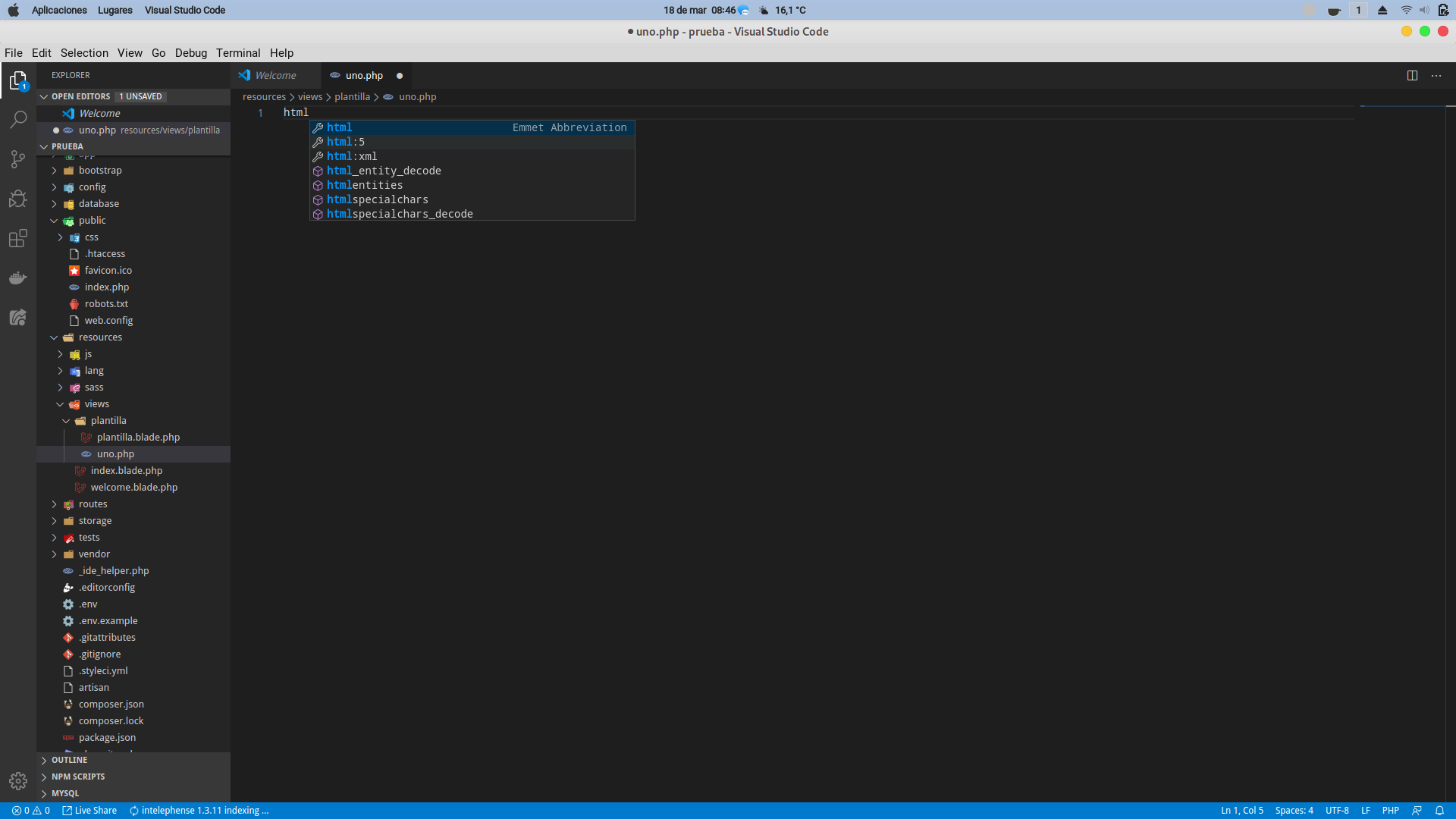The width and height of the screenshot is (1456, 819).
Task: Switch to the uno.php editor tab
Action: (365, 75)
